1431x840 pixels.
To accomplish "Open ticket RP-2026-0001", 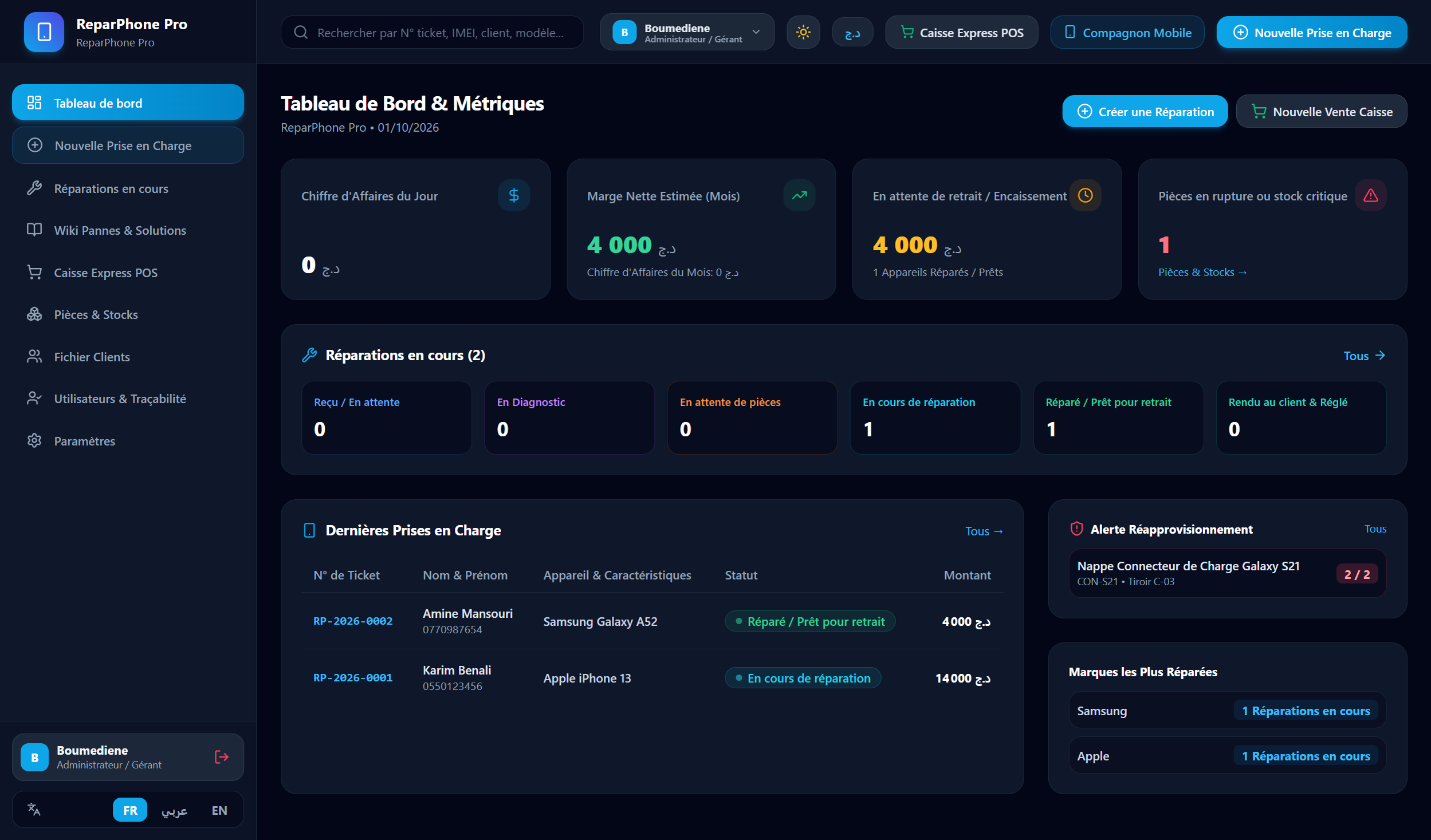I will 353,678.
